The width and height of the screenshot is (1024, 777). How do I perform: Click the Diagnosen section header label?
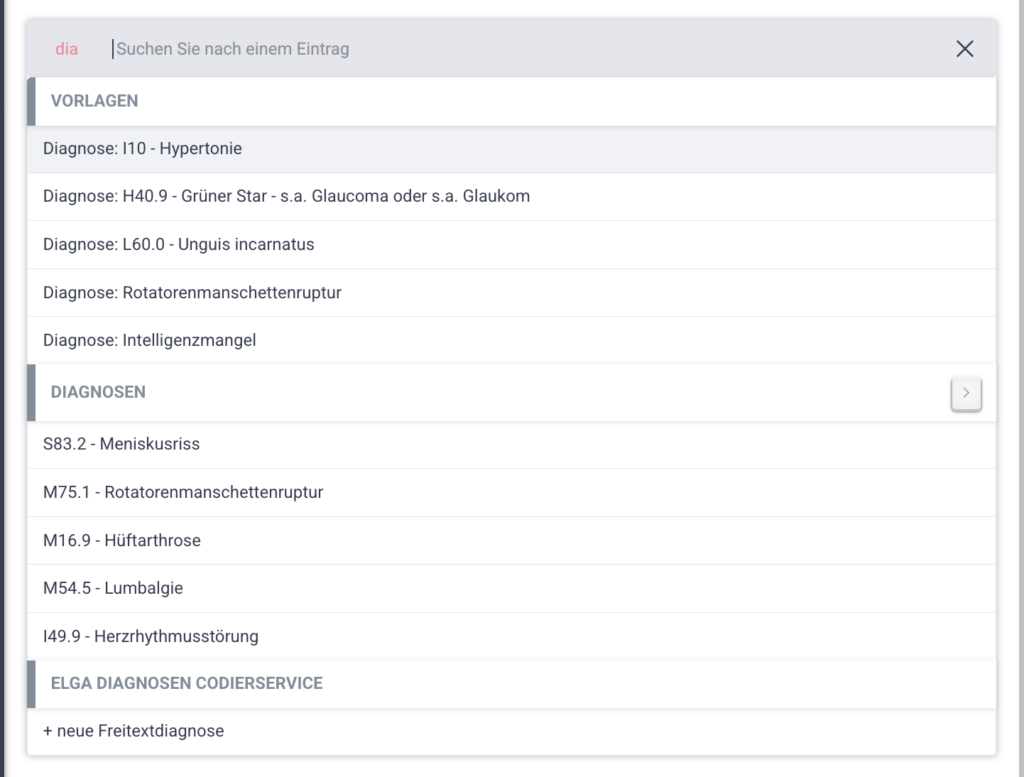point(98,393)
